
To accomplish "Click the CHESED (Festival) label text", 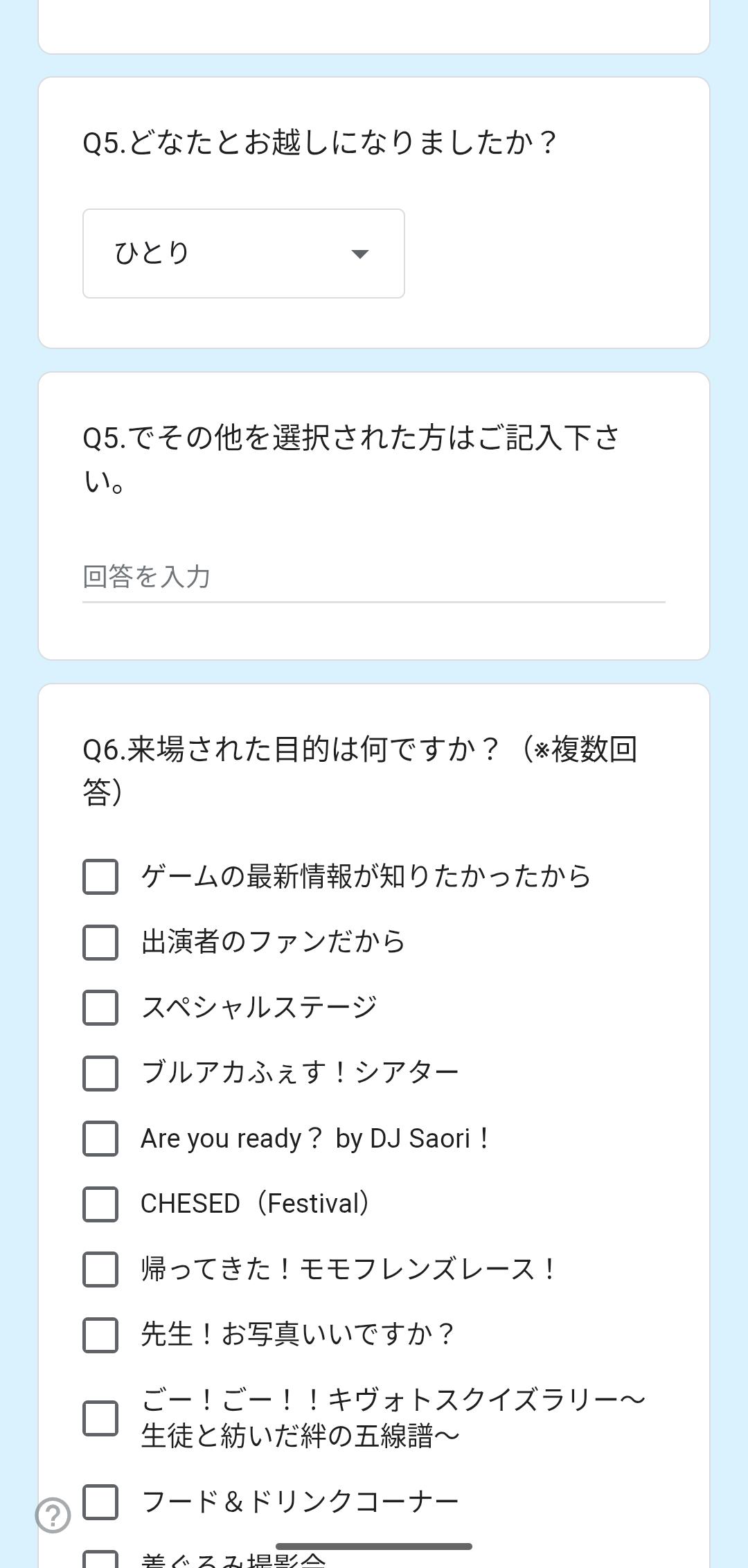I will [255, 1204].
